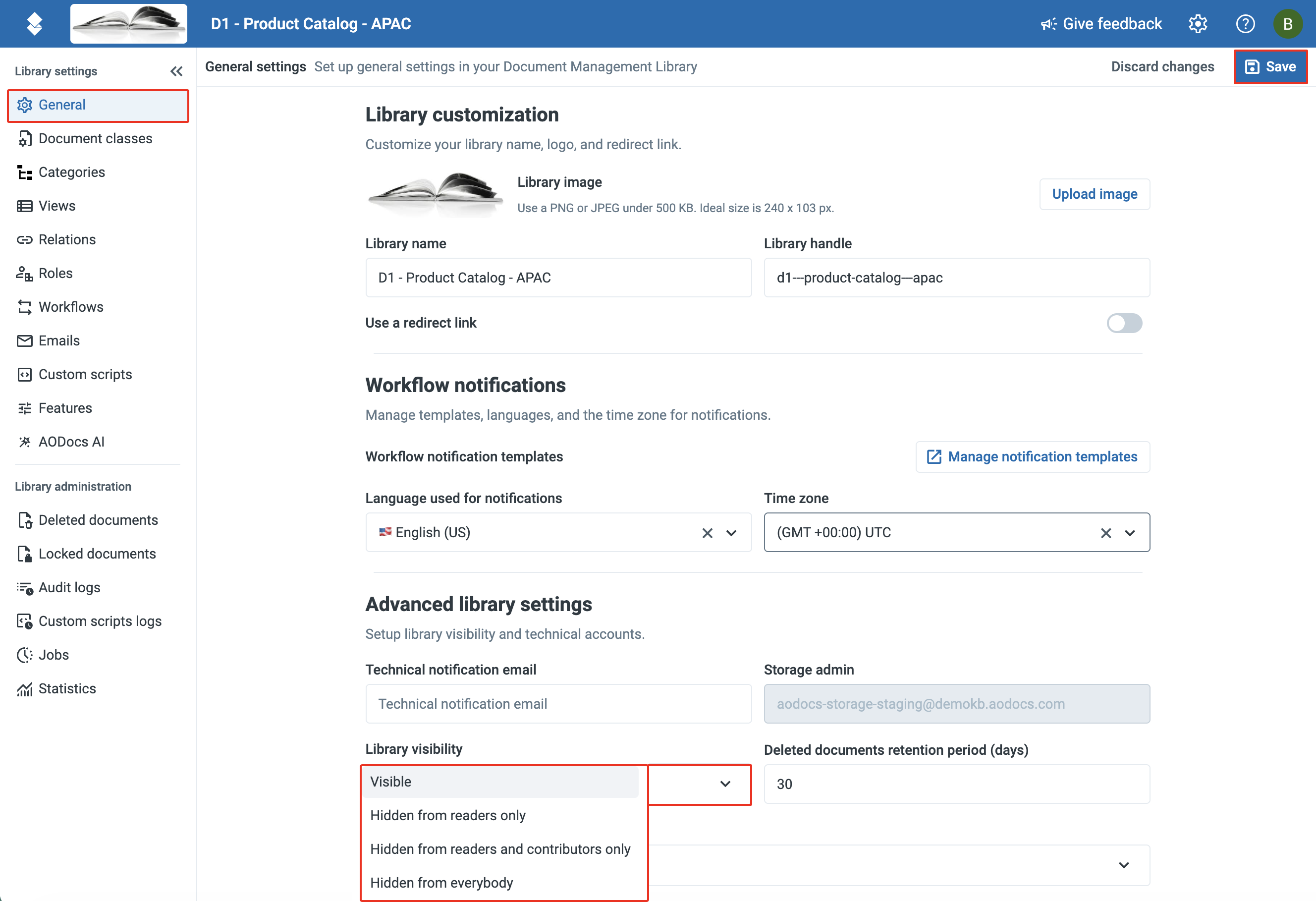The height and width of the screenshot is (902, 1316).
Task: Open user avatar B menu
Action: (x=1288, y=24)
